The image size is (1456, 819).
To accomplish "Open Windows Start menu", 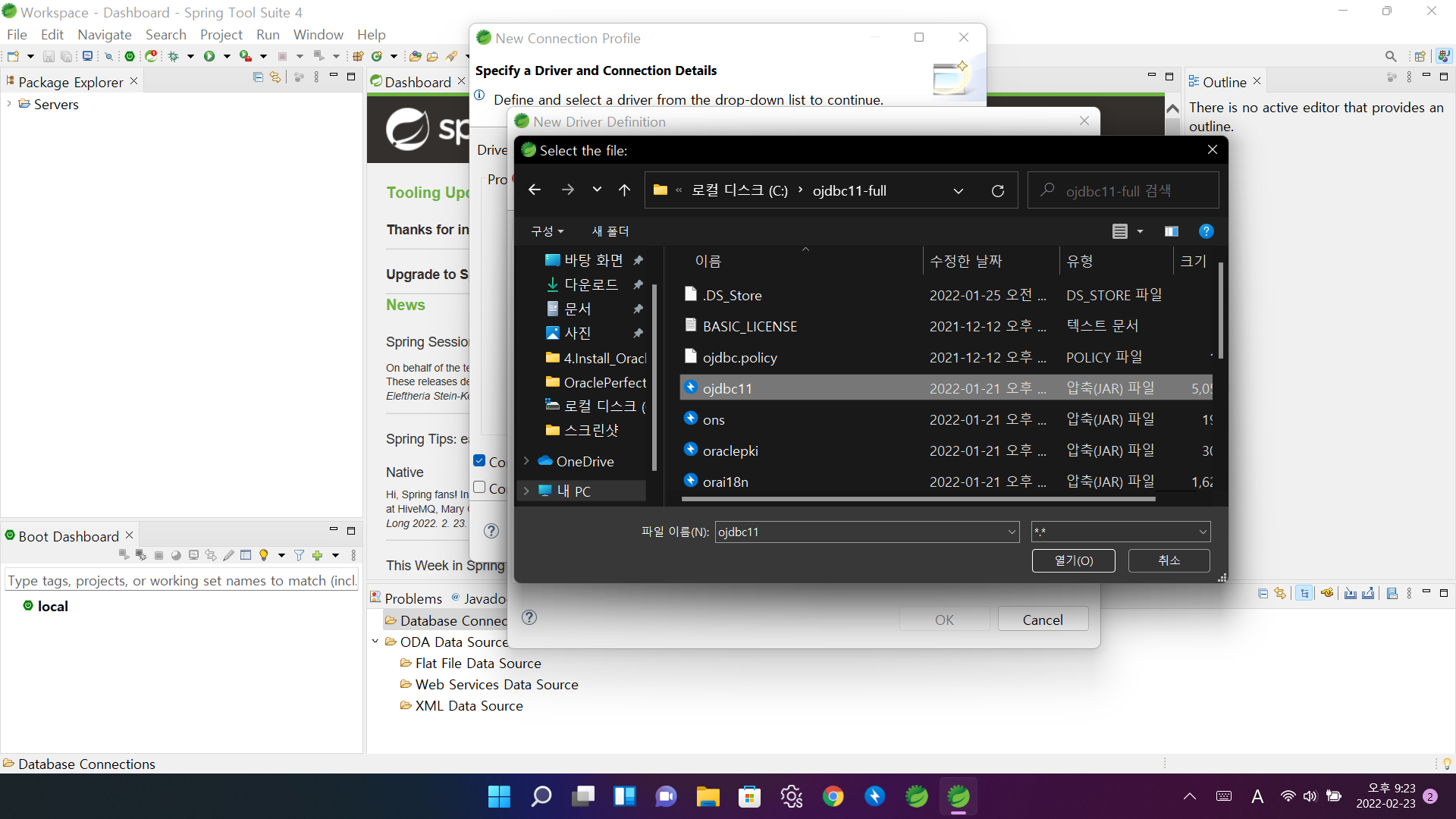I will tap(499, 796).
